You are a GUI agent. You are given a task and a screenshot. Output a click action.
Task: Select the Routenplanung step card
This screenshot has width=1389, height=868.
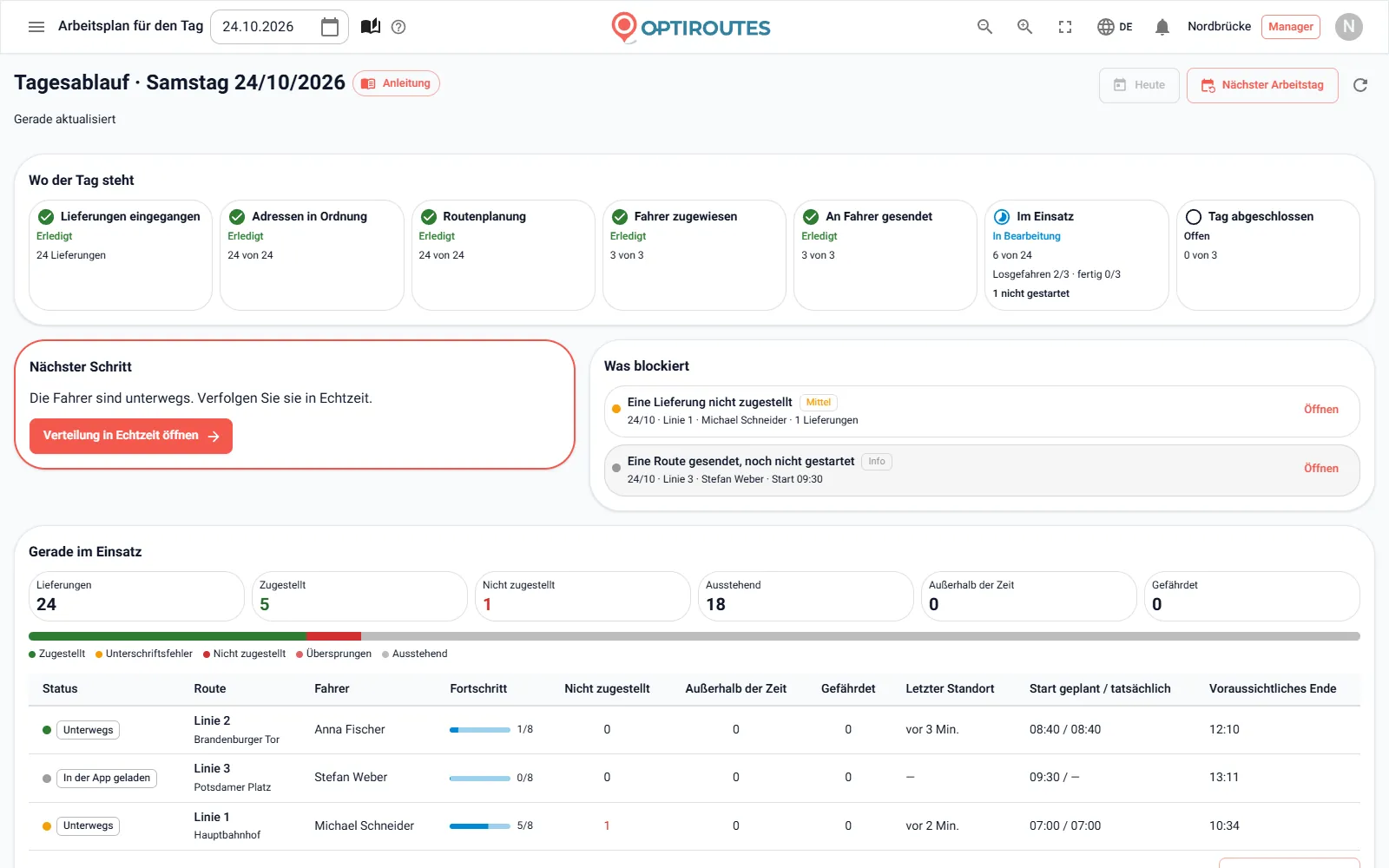click(x=503, y=255)
